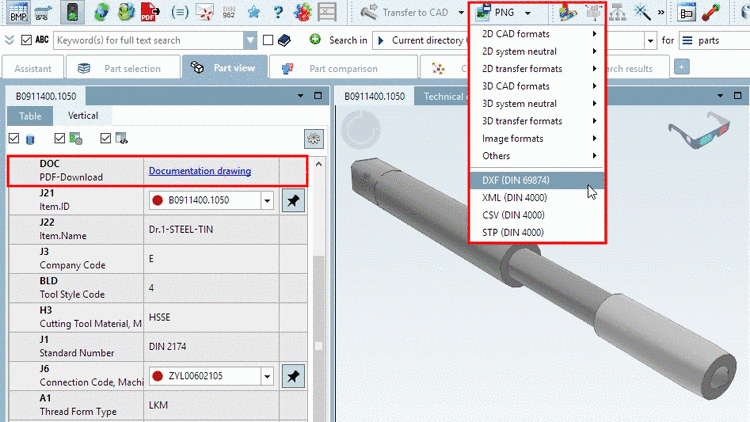Image resolution: width=750 pixels, height=422 pixels.
Task: Click the green globe catalog icon
Action: (126, 12)
